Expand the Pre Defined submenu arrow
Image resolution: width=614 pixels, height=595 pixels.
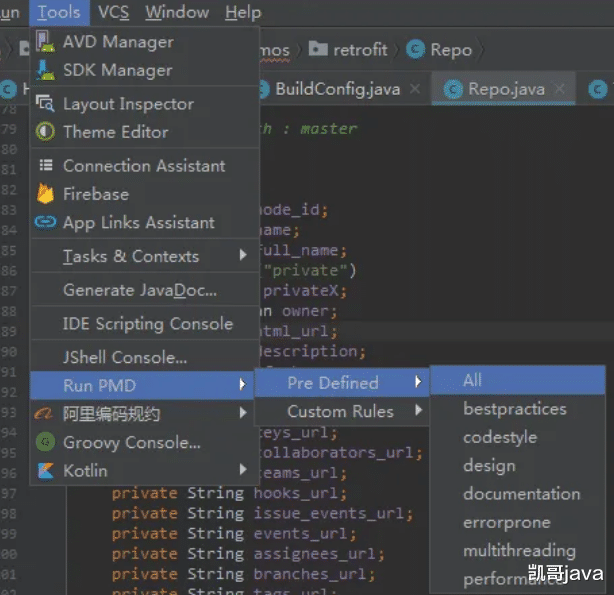[418, 382]
